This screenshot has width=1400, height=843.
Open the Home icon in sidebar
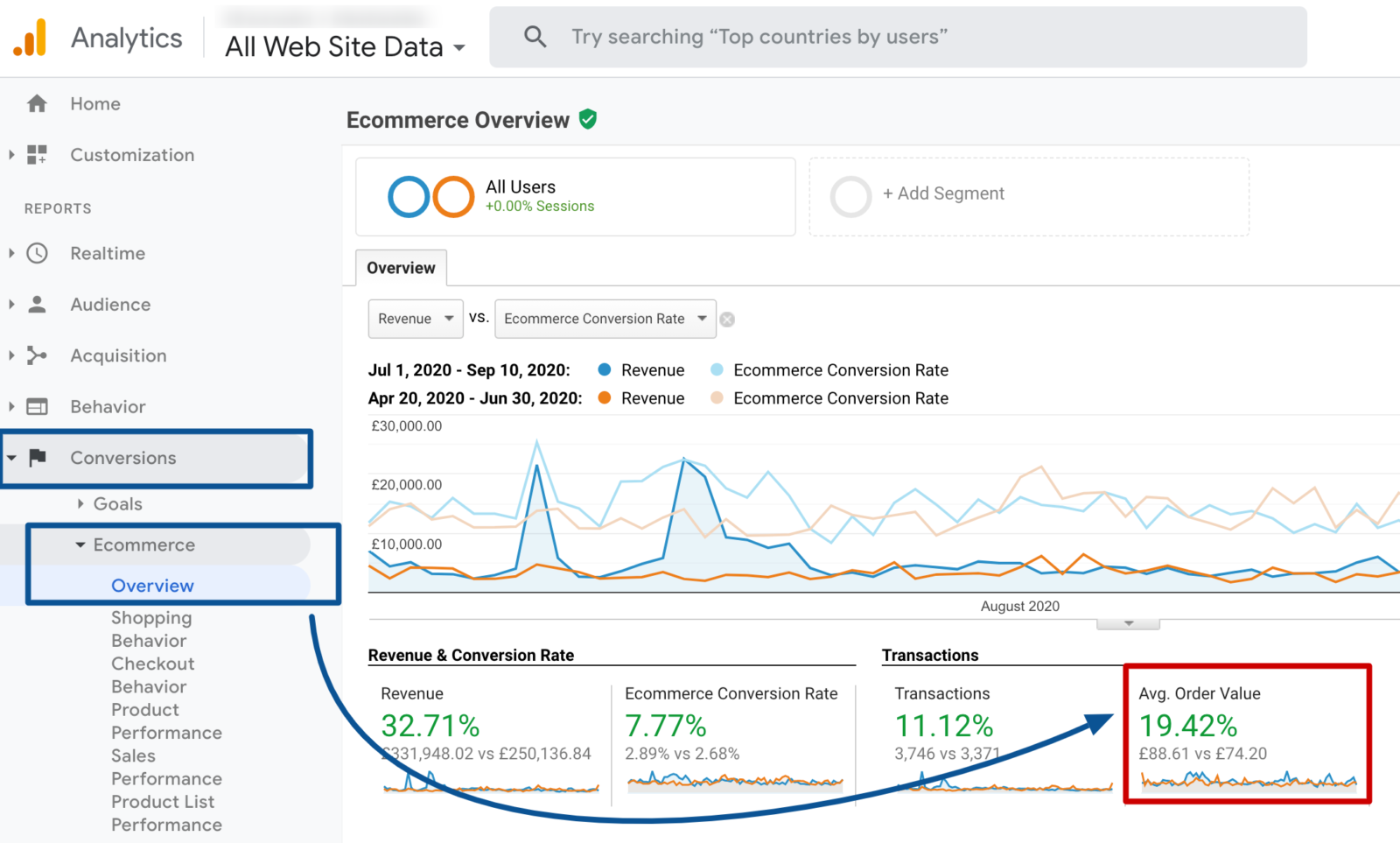pyautogui.click(x=37, y=104)
